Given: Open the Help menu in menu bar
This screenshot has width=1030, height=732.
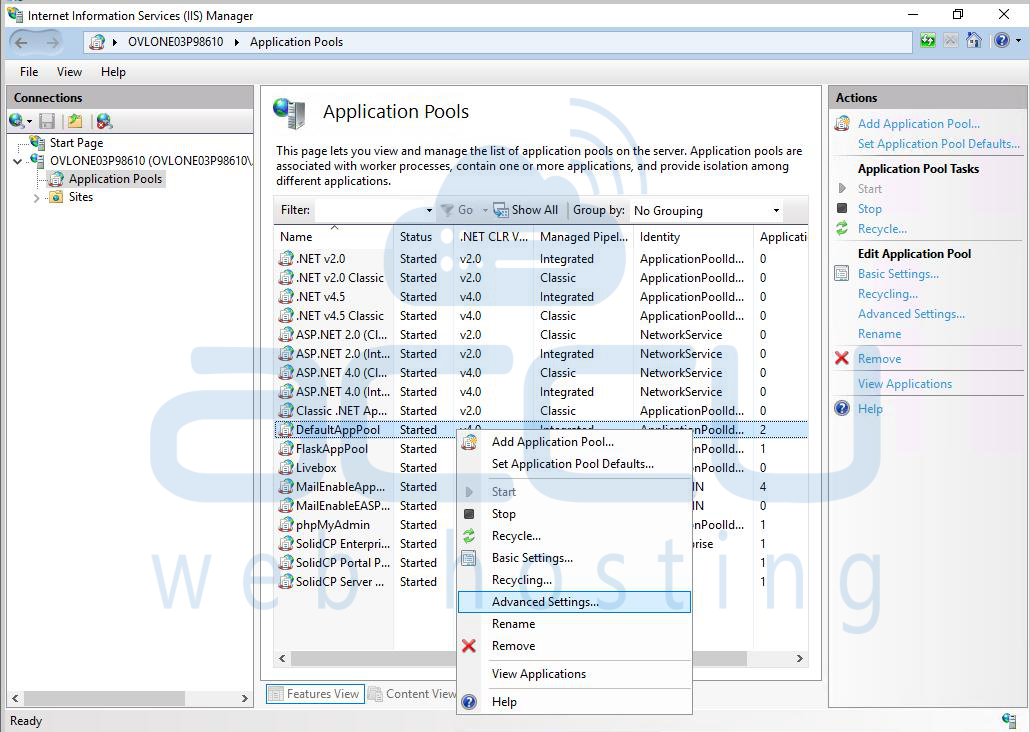Looking at the screenshot, I should pos(113,72).
